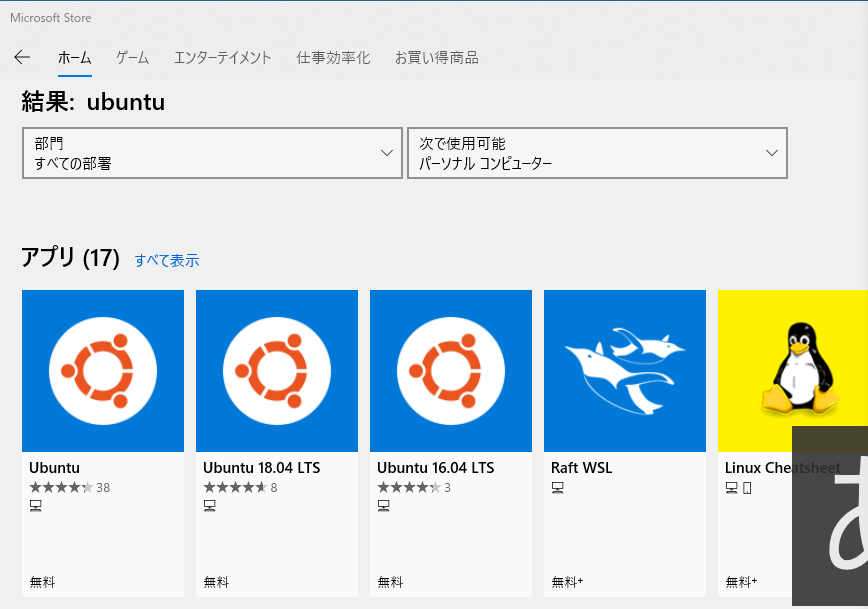Open the Ubuntu 16.04 LTS logo tile
Image resolution: width=868 pixels, height=609 pixels.
[x=451, y=371]
